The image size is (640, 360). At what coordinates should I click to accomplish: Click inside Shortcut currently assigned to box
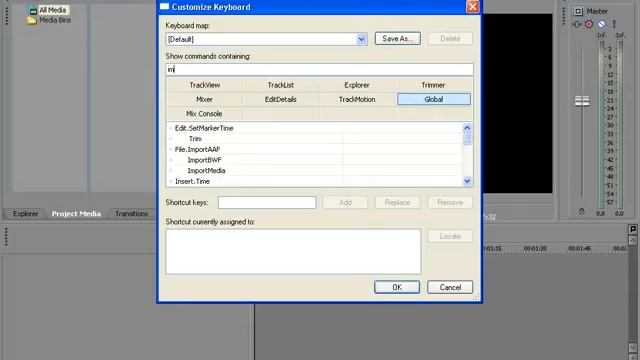tap(293, 251)
